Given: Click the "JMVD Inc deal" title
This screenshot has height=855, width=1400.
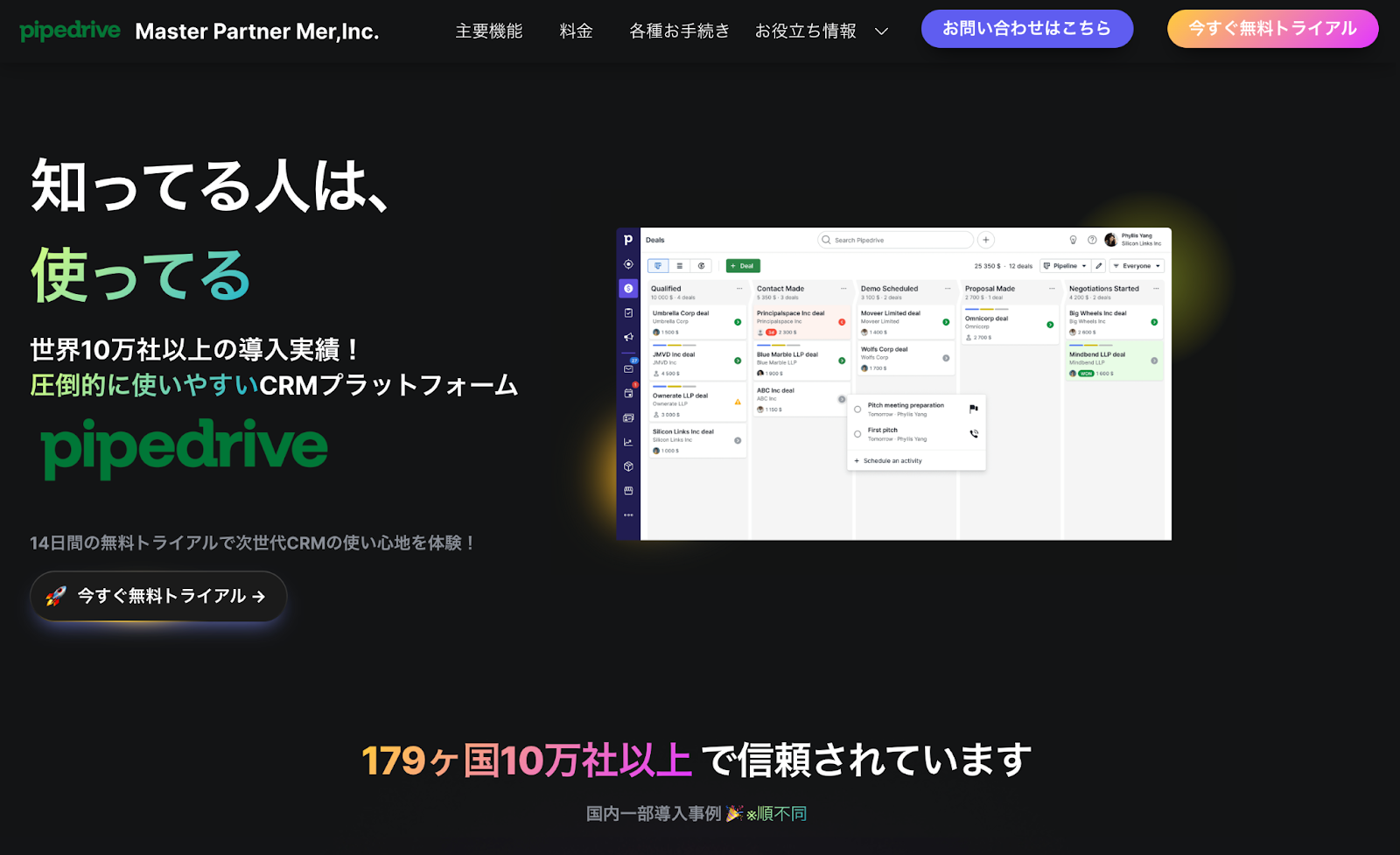Looking at the screenshot, I should click(x=674, y=354).
